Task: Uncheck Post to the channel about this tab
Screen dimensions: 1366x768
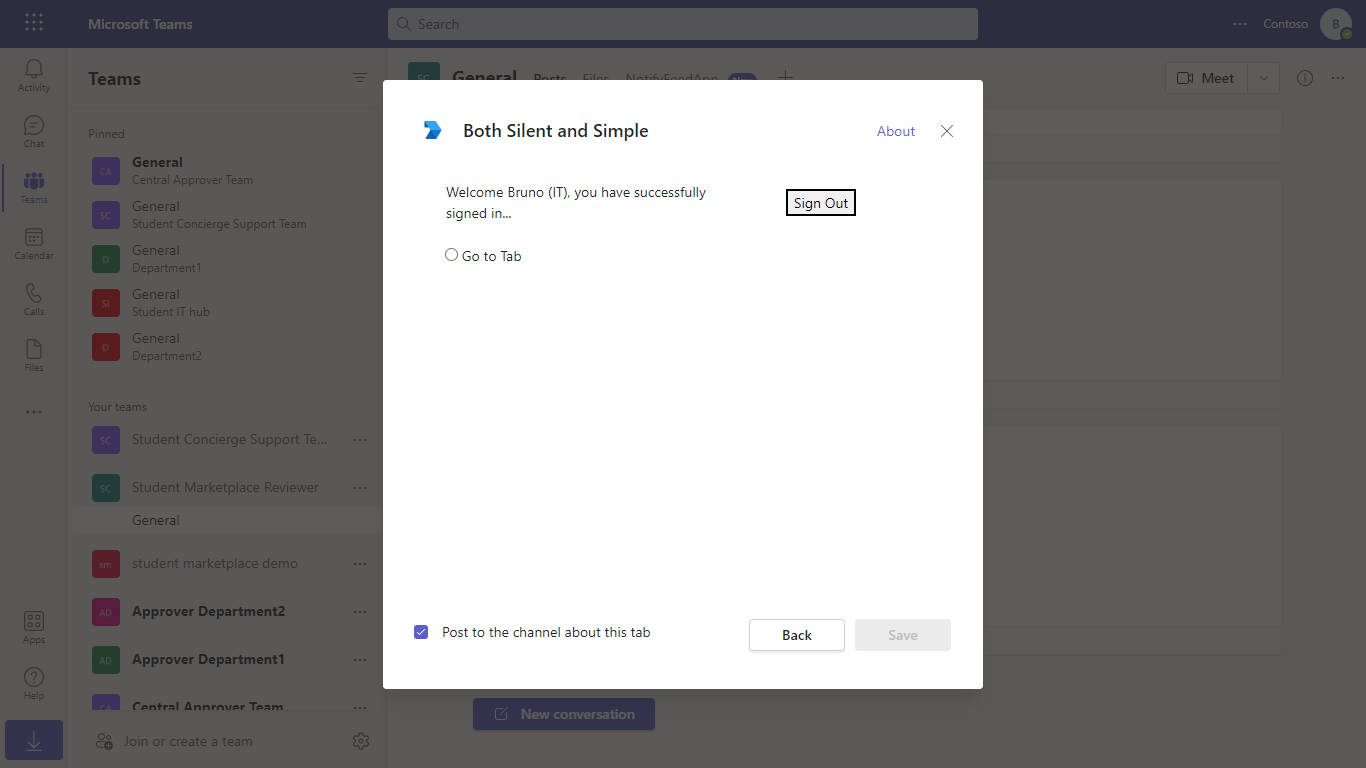Action: [x=421, y=632]
